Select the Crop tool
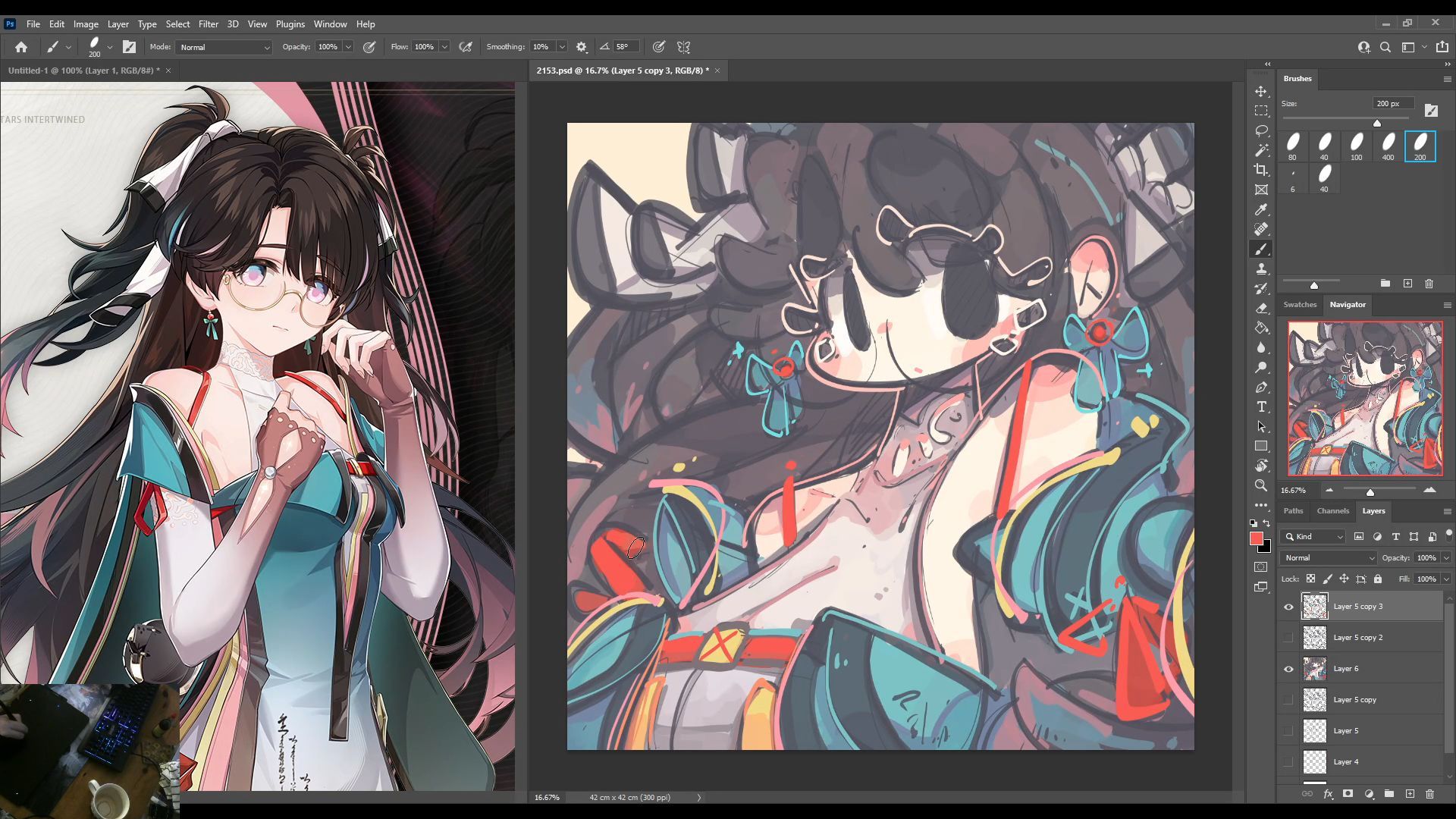This screenshot has height=819, width=1456. click(1261, 170)
